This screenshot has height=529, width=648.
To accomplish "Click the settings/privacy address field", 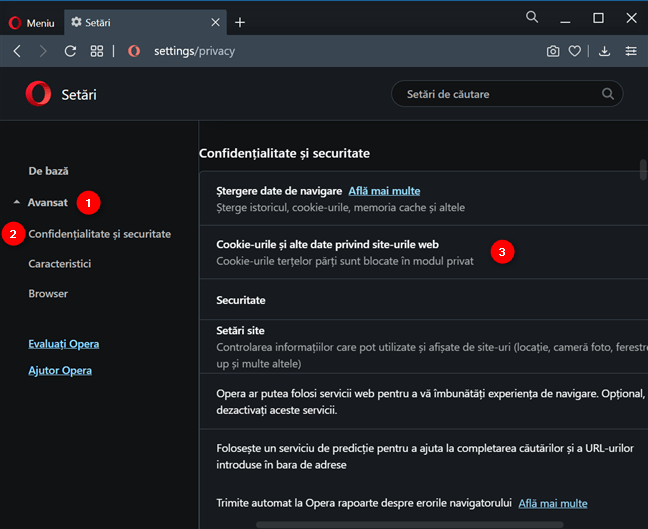I will click(x=194, y=51).
